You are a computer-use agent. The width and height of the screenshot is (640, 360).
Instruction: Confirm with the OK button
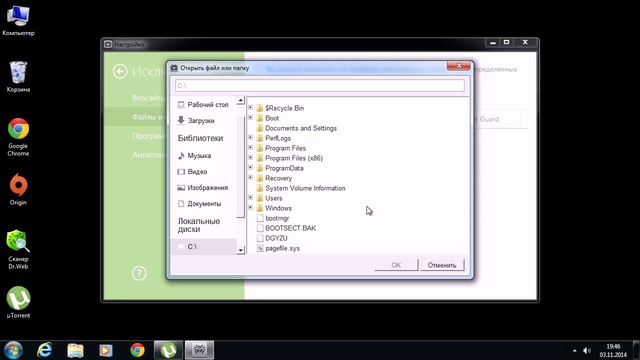click(x=396, y=265)
